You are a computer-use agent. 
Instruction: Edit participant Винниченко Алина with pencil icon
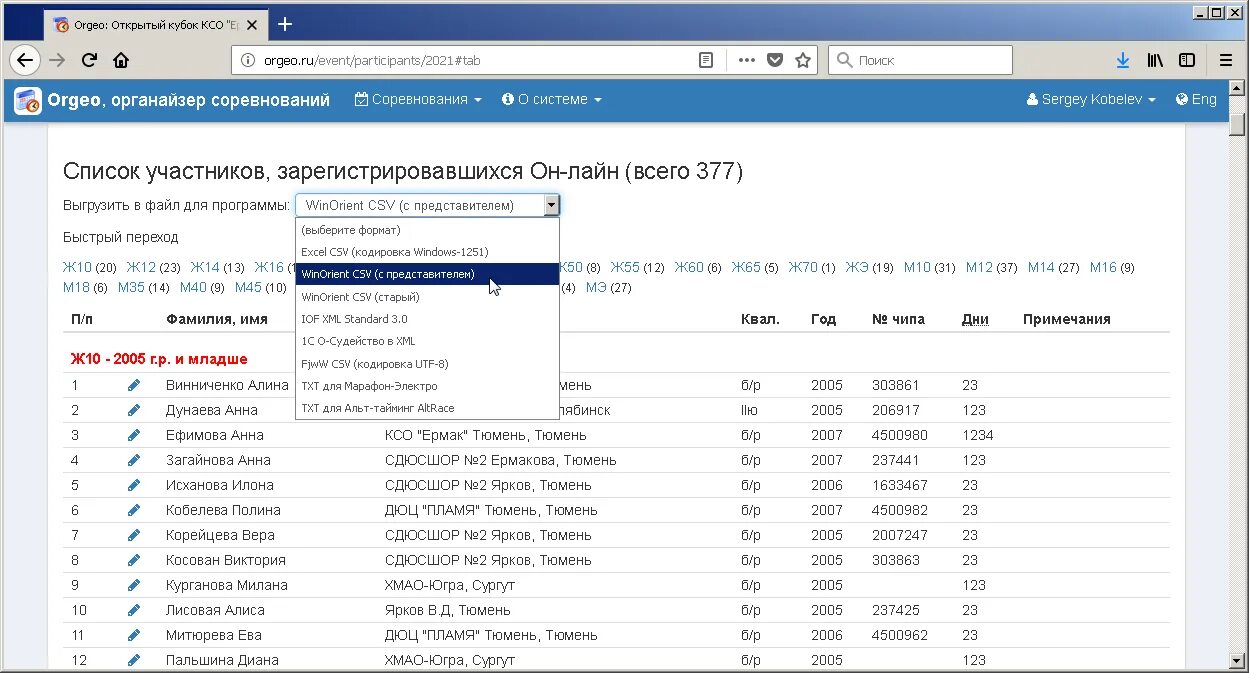click(134, 385)
